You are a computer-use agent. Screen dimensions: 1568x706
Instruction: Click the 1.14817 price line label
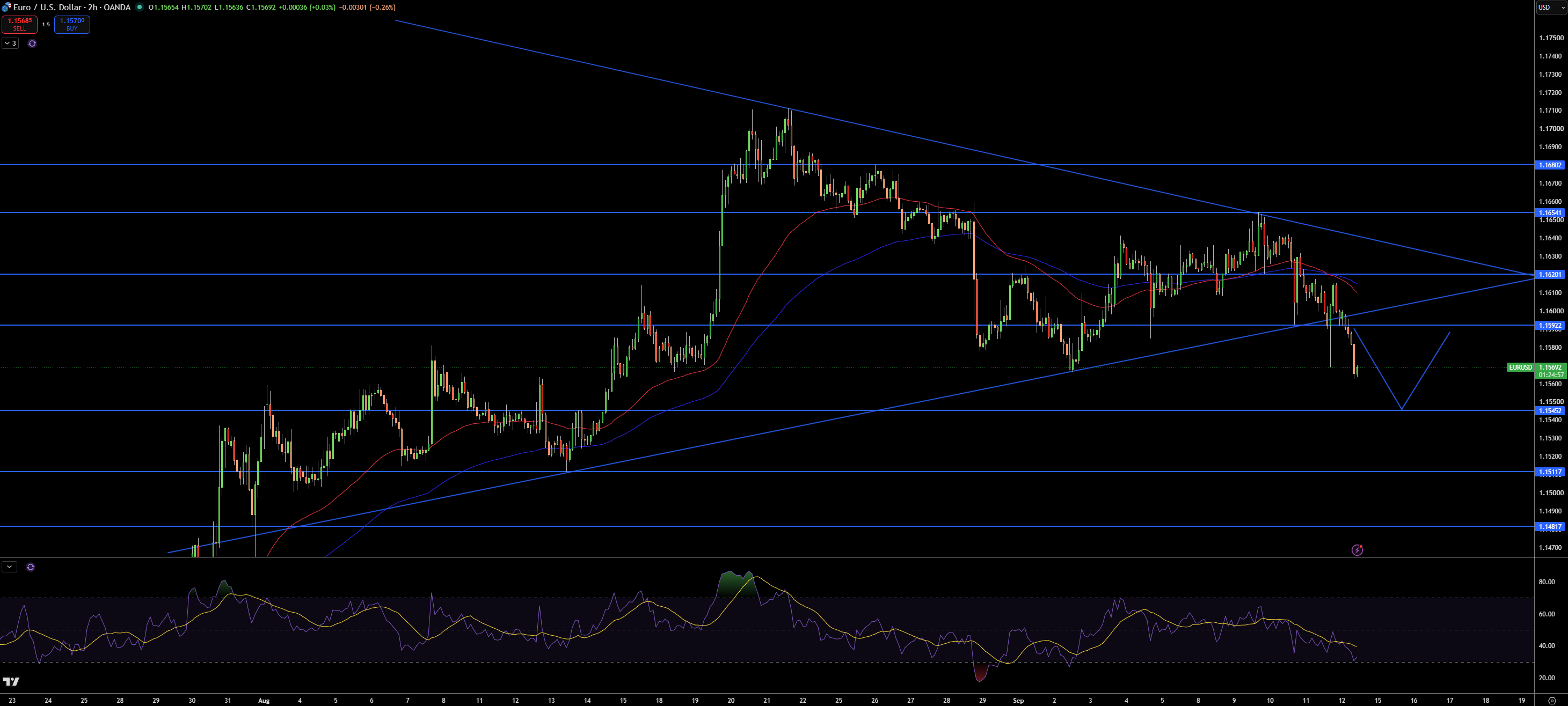(x=1550, y=527)
